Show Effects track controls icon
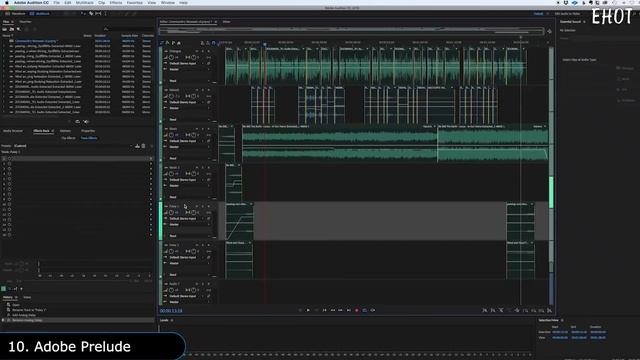The width and height of the screenshot is (640, 360). pos(167,42)
